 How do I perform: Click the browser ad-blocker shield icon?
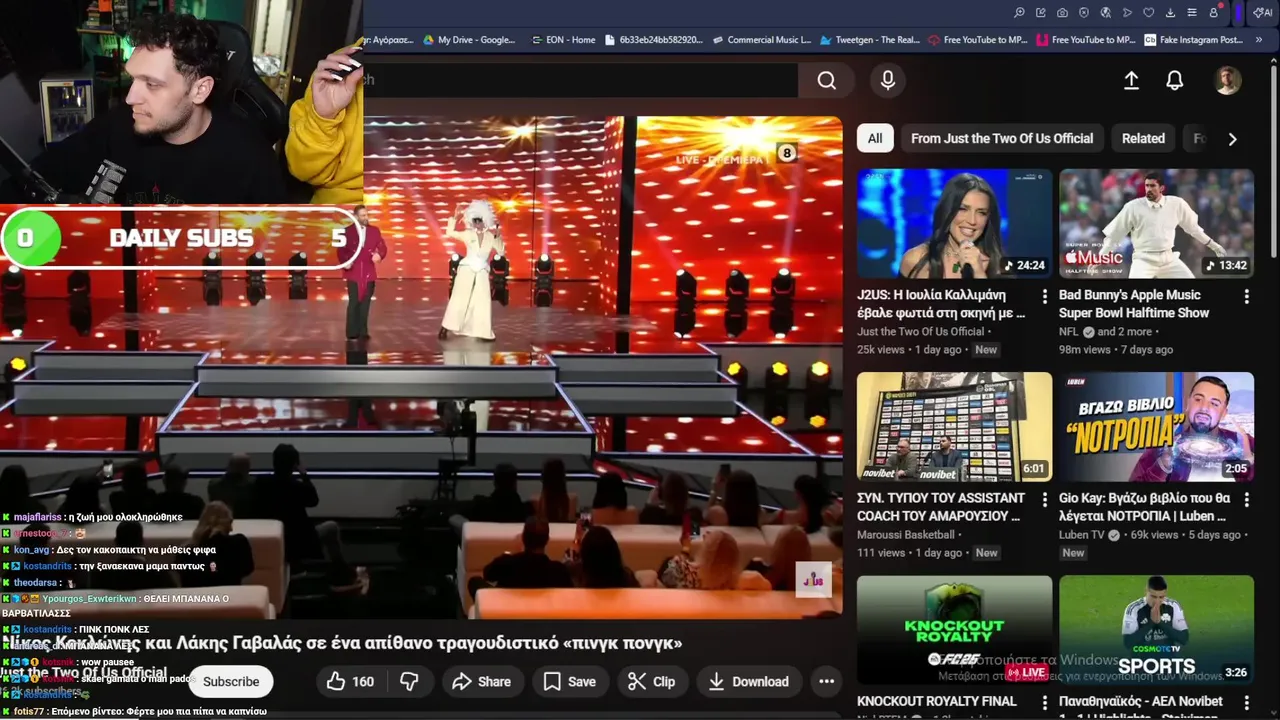click(1084, 13)
